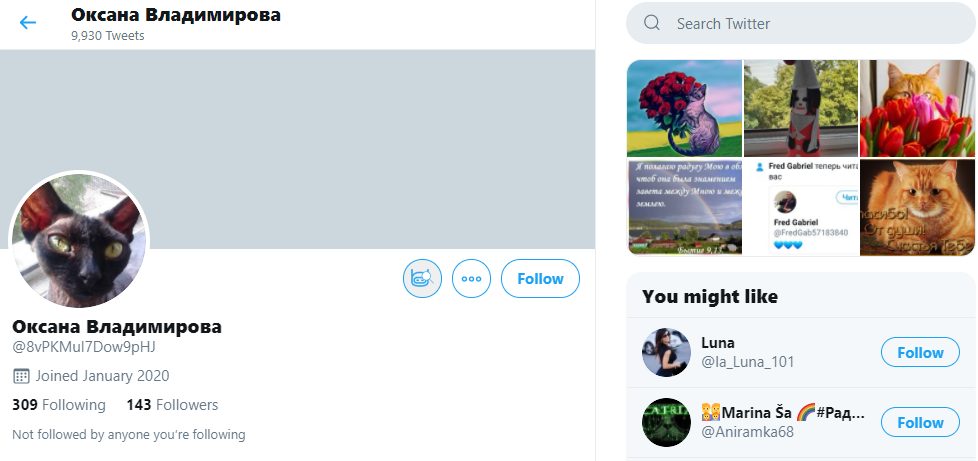
Task: Click the Search Twitter input field
Action: (x=800, y=23)
